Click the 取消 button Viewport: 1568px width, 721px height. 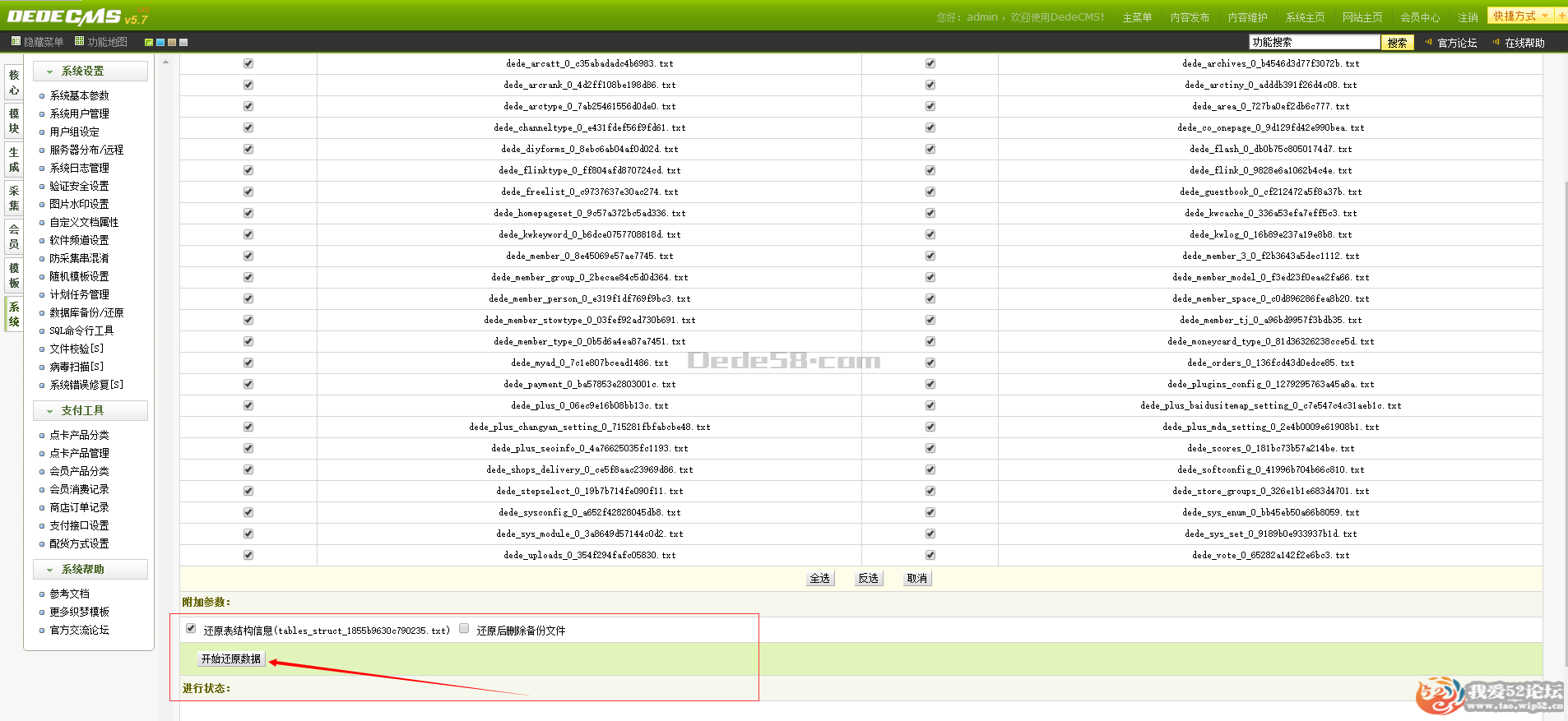[917, 579]
